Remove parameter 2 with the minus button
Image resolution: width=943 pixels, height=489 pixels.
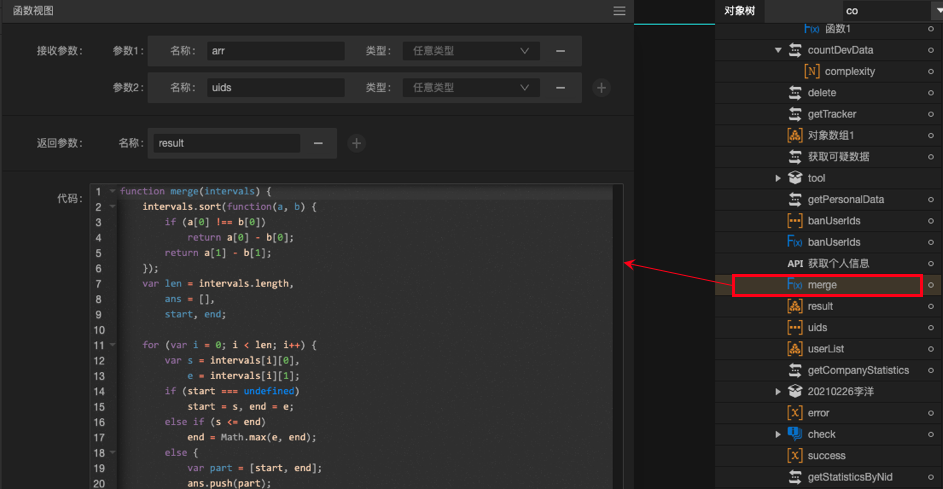click(x=560, y=88)
